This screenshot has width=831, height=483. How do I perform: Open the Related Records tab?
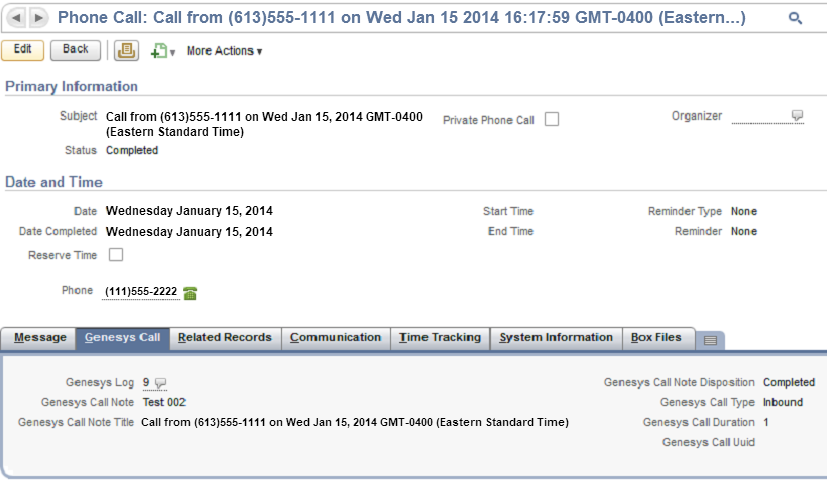(225, 338)
